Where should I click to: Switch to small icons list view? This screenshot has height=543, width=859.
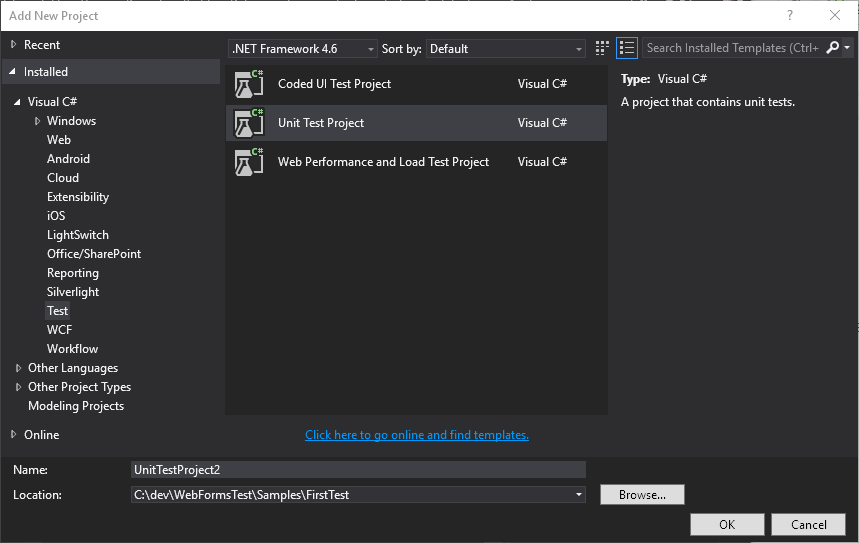(x=627, y=48)
